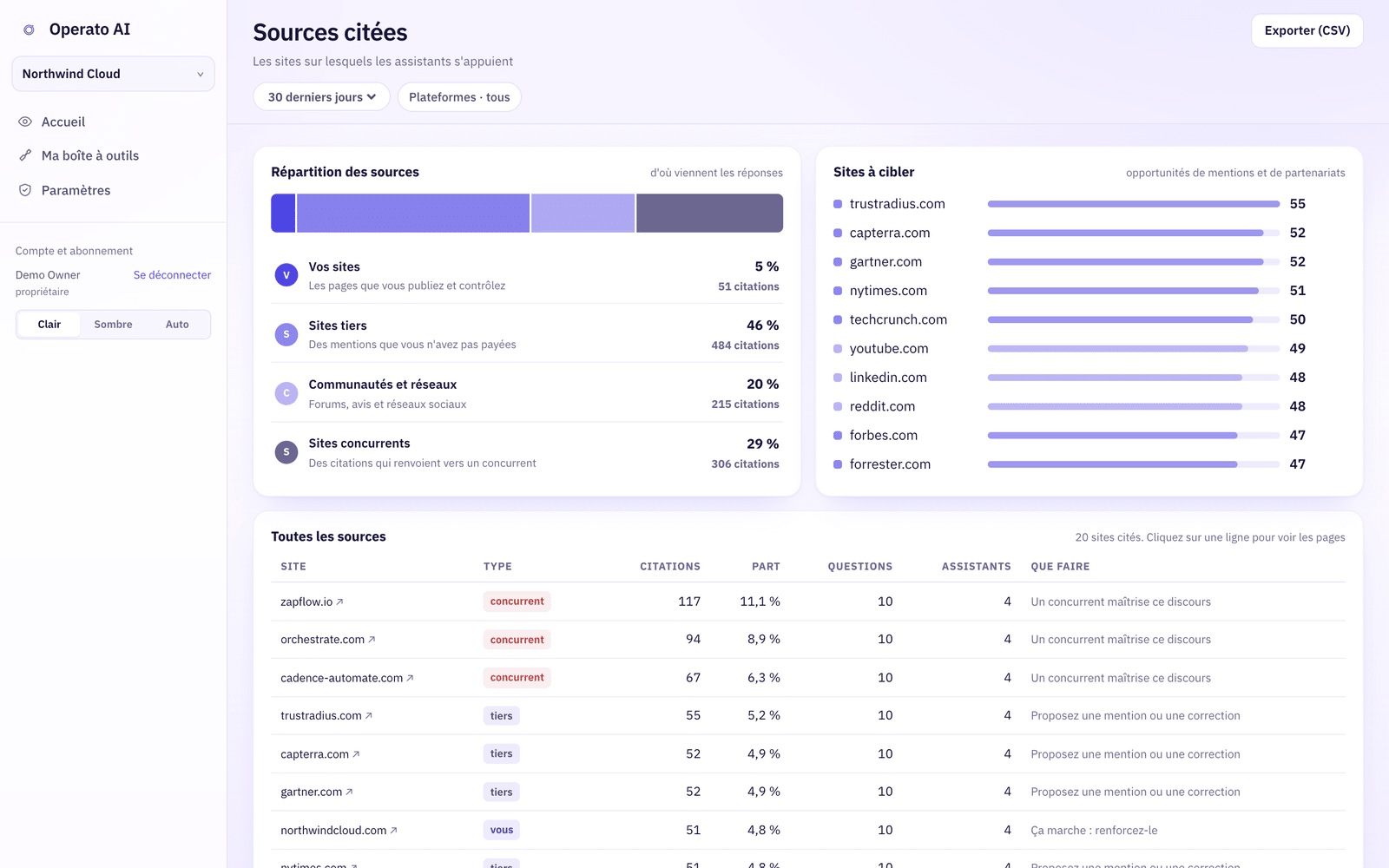
Task: Go to Accueil in the sidebar
Action: (113, 122)
